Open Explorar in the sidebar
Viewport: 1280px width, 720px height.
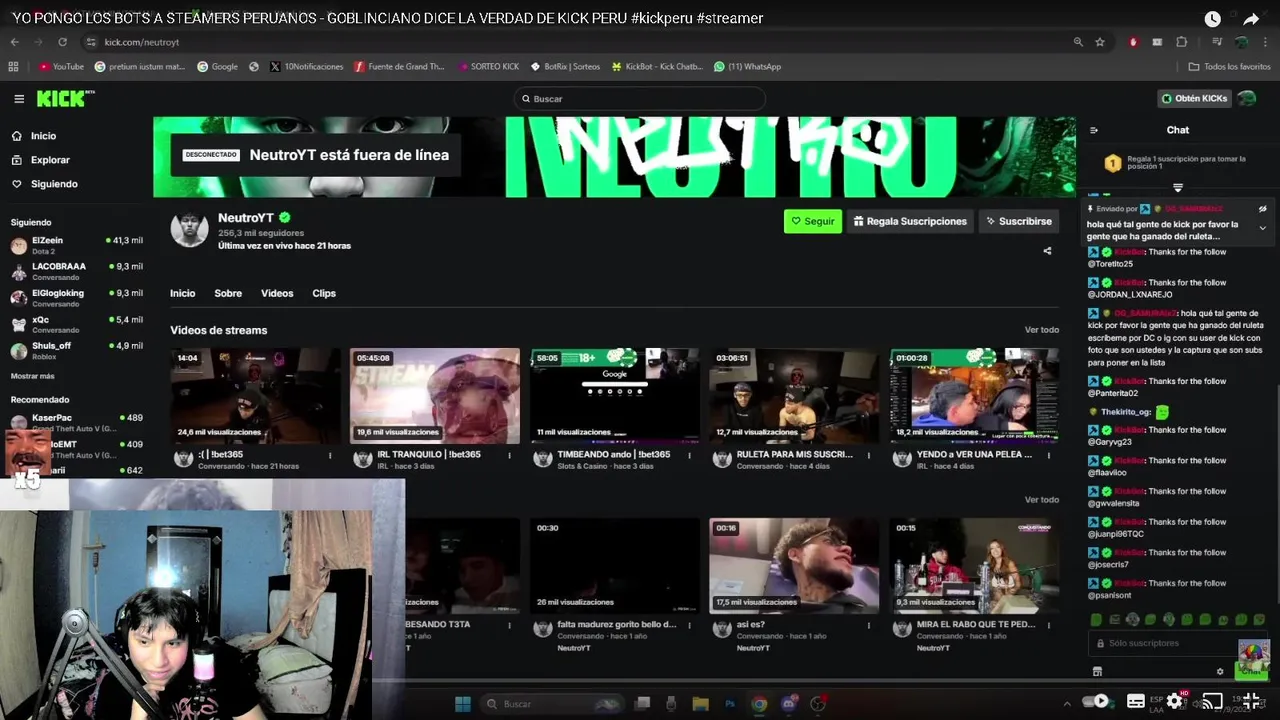tap(41, 160)
